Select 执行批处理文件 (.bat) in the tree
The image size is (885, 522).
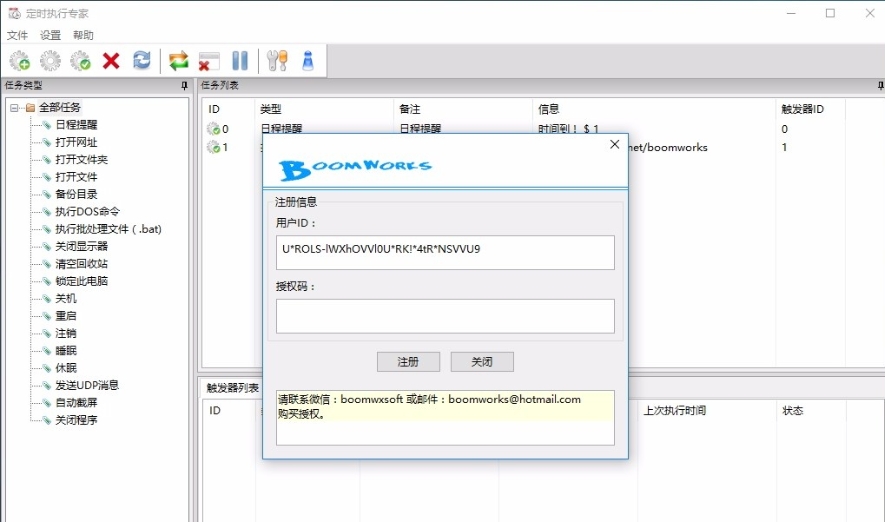coord(108,229)
